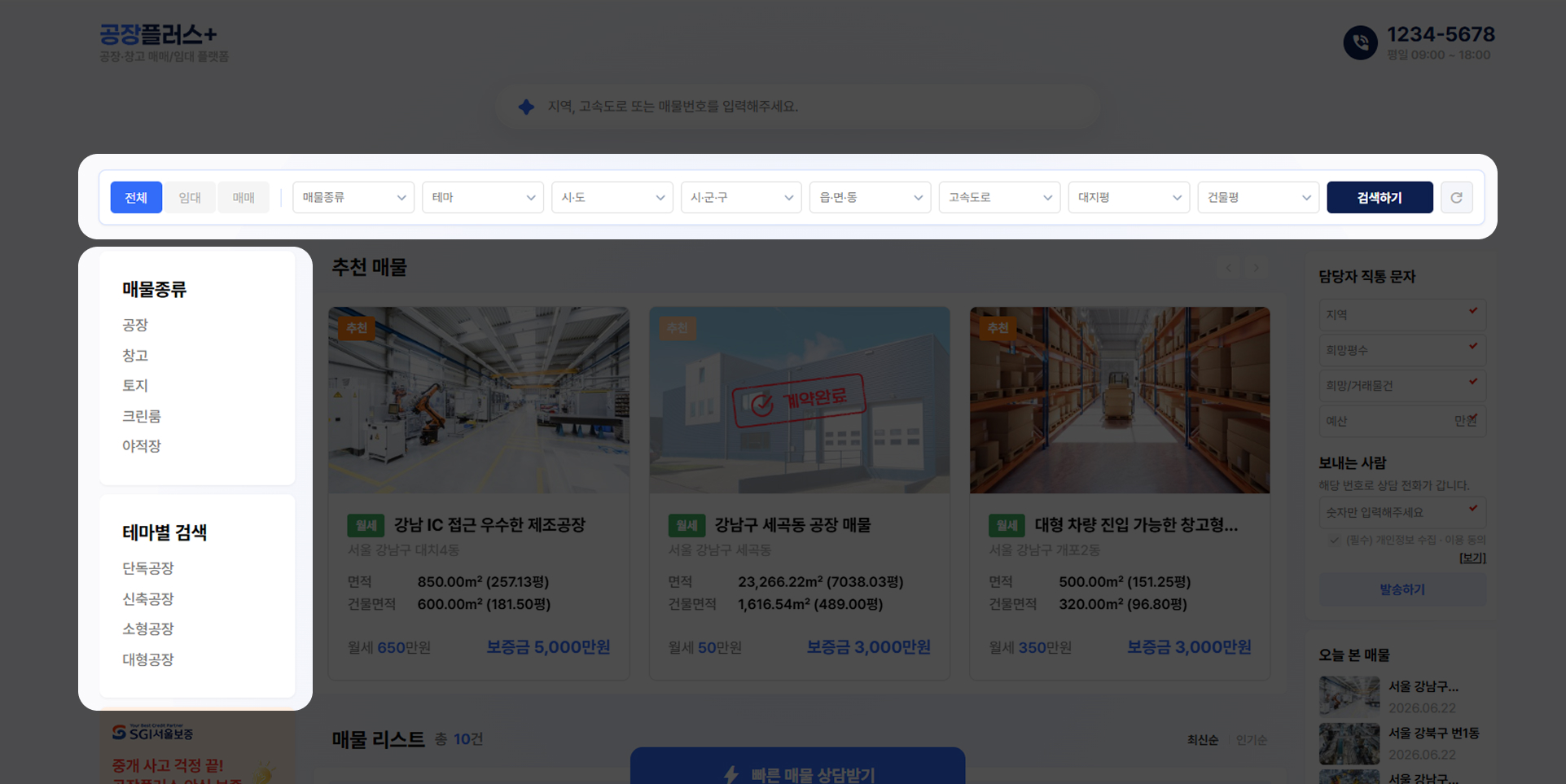Open the 읍·면·동 dropdown
The height and width of the screenshot is (784, 1566).
871,197
